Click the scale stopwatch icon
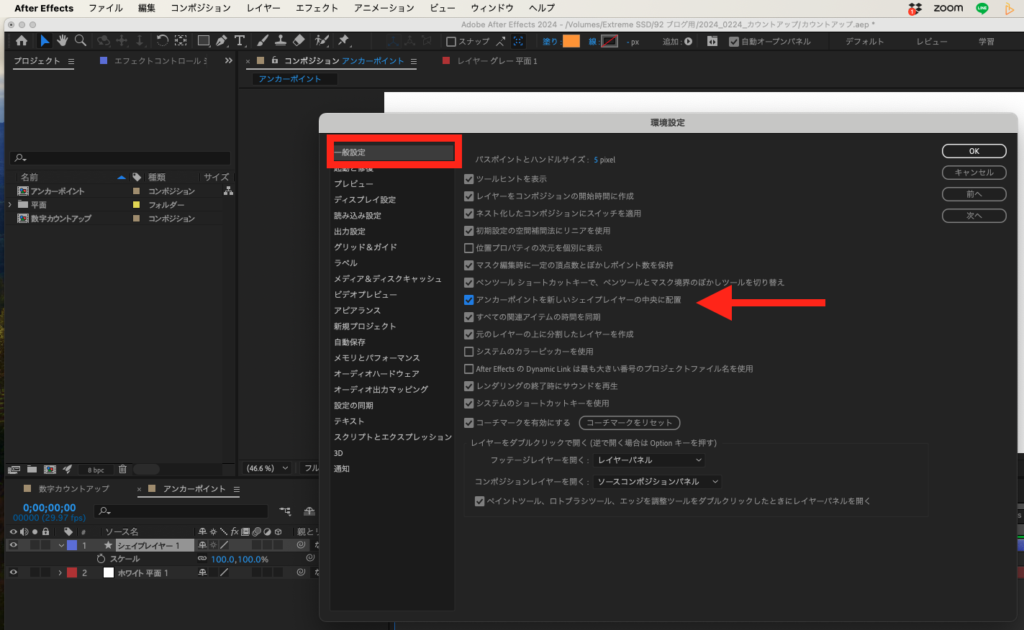1024x630 pixels. pos(100,558)
